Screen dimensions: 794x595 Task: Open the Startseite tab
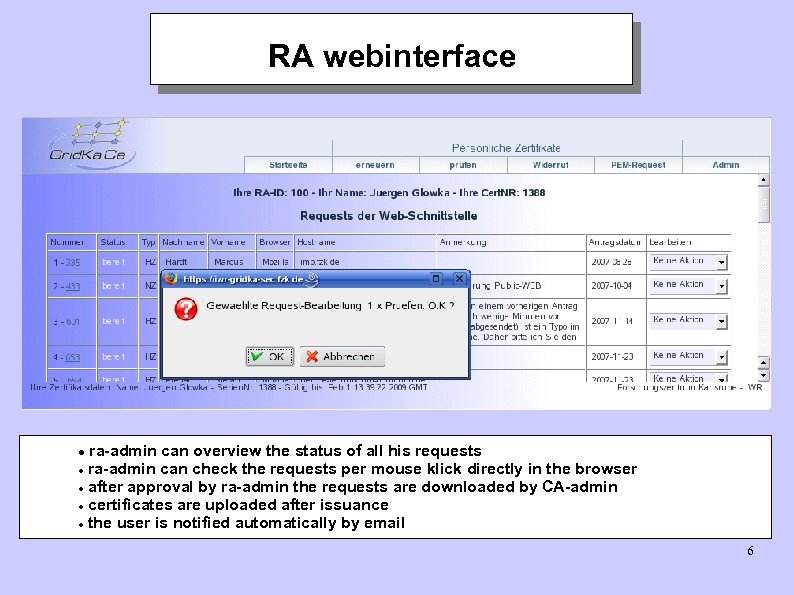pos(288,165)
